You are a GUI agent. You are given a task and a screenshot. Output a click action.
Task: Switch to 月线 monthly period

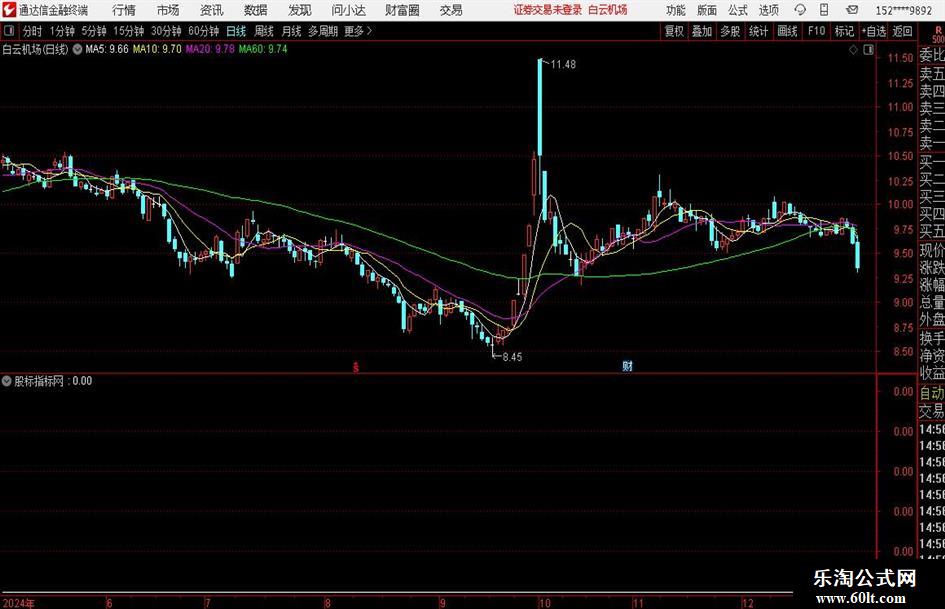pos(292,31)
